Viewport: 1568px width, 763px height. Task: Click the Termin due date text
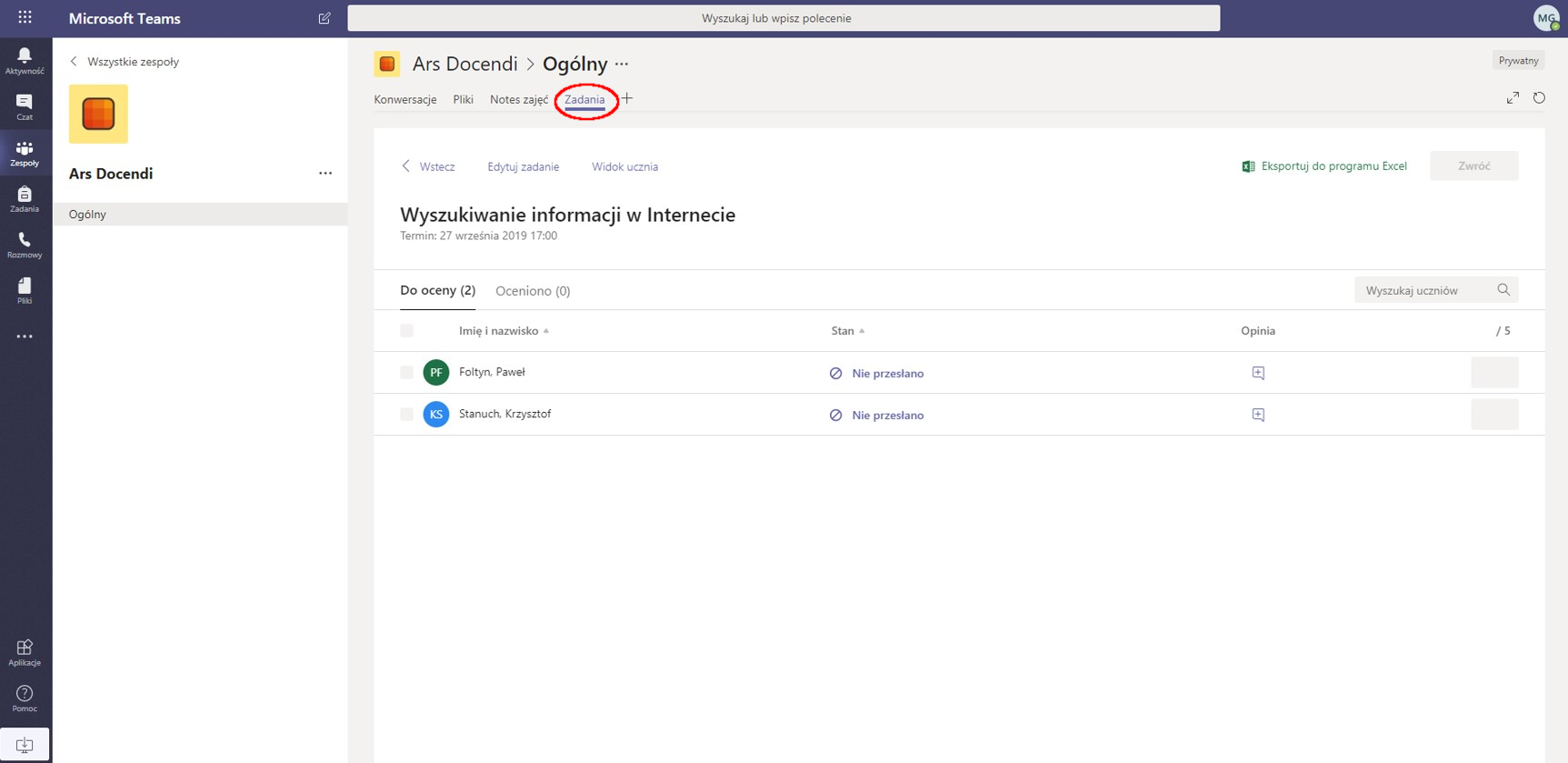pos(478,236)
